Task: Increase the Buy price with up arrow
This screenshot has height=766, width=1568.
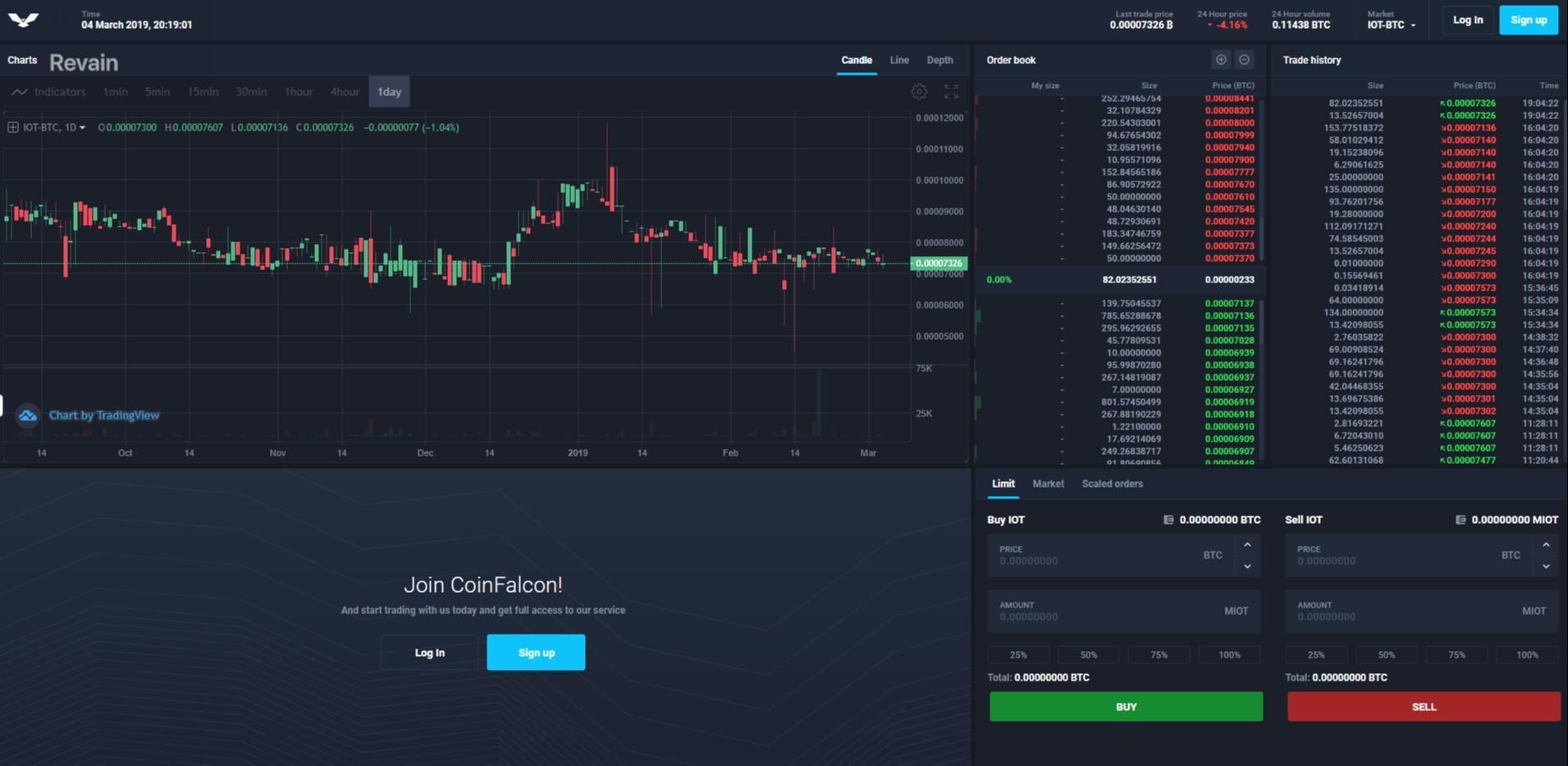Action: pos(1247,545)
